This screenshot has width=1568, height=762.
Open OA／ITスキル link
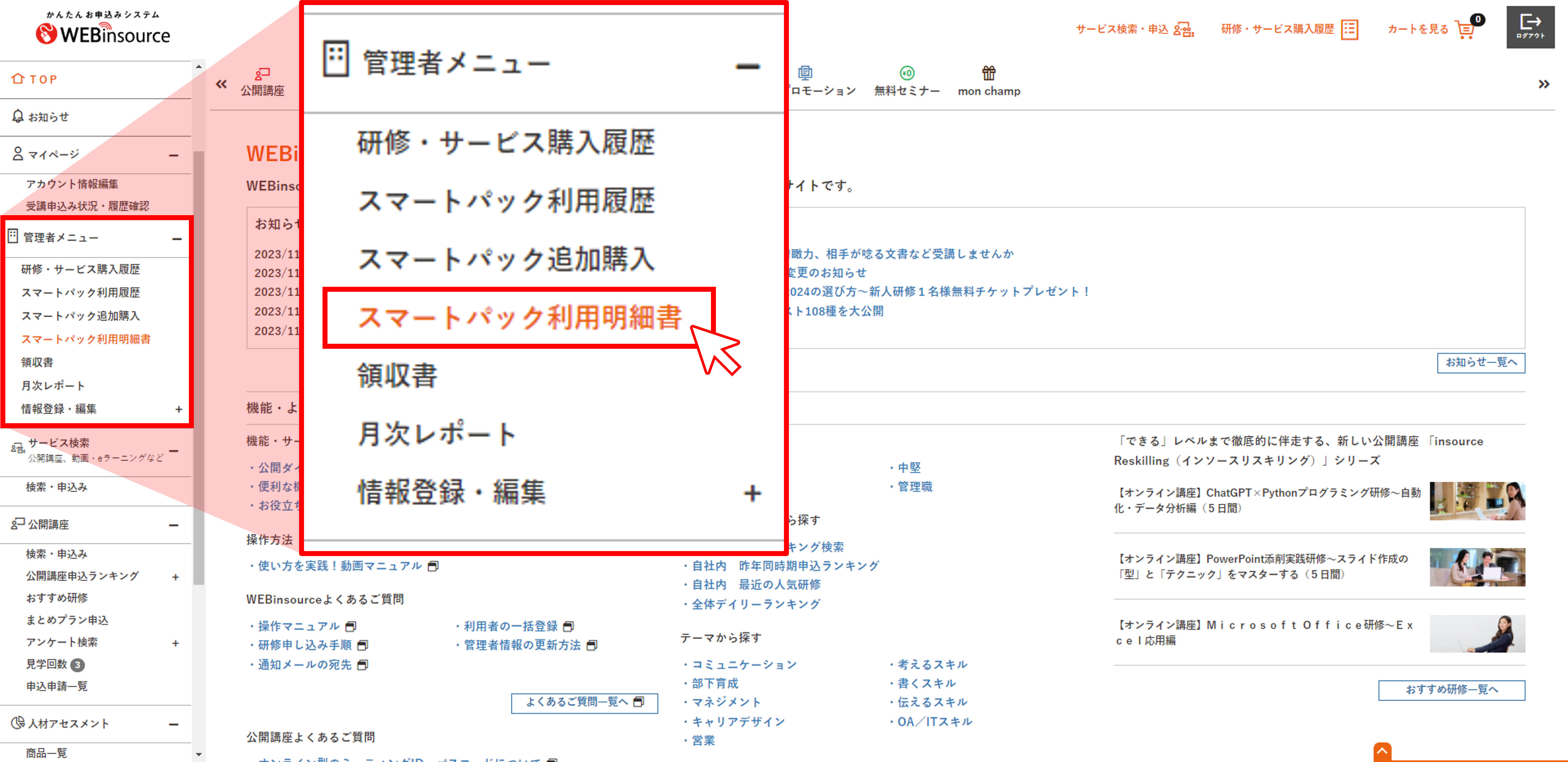coord(934,721)
